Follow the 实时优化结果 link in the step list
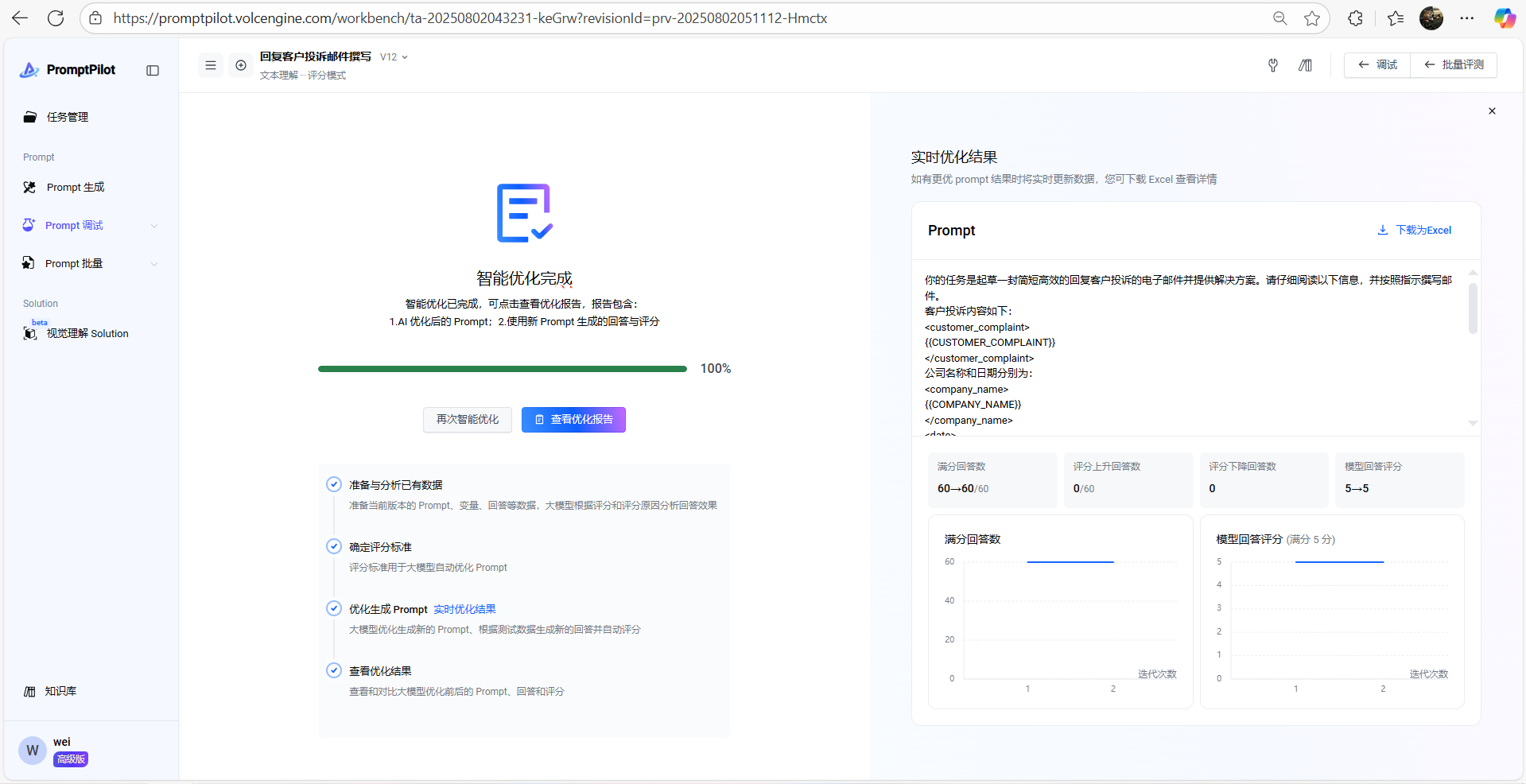The width and height of the screenshot is (1526, 784). pyautogui.click(x=464, y=609)
